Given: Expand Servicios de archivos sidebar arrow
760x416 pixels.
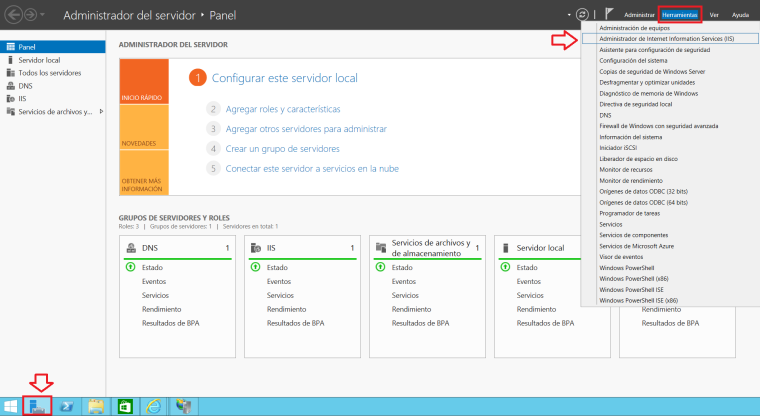Looking at the screenshot, I should [x=102, y=111].
